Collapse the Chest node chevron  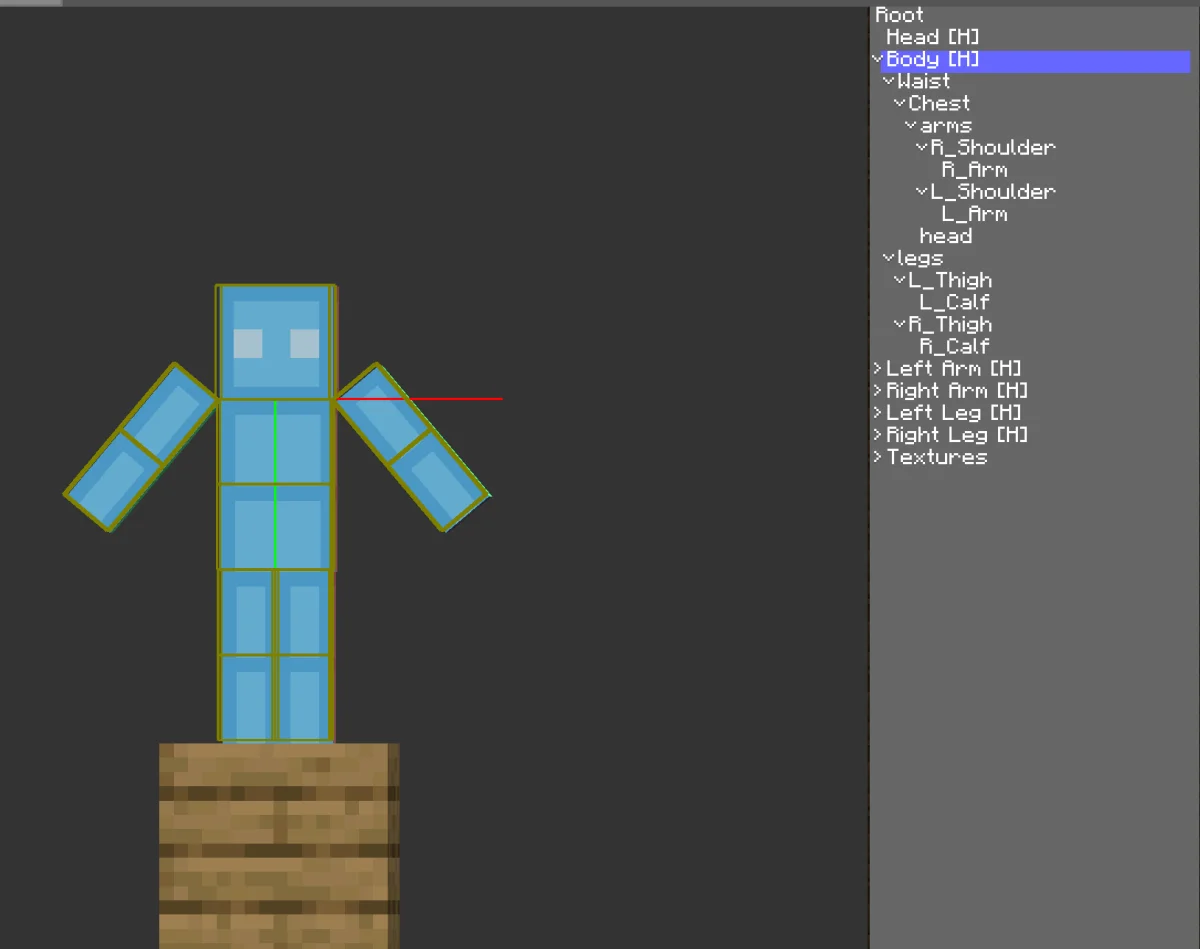pyautogui.click(x=900, y=104)
